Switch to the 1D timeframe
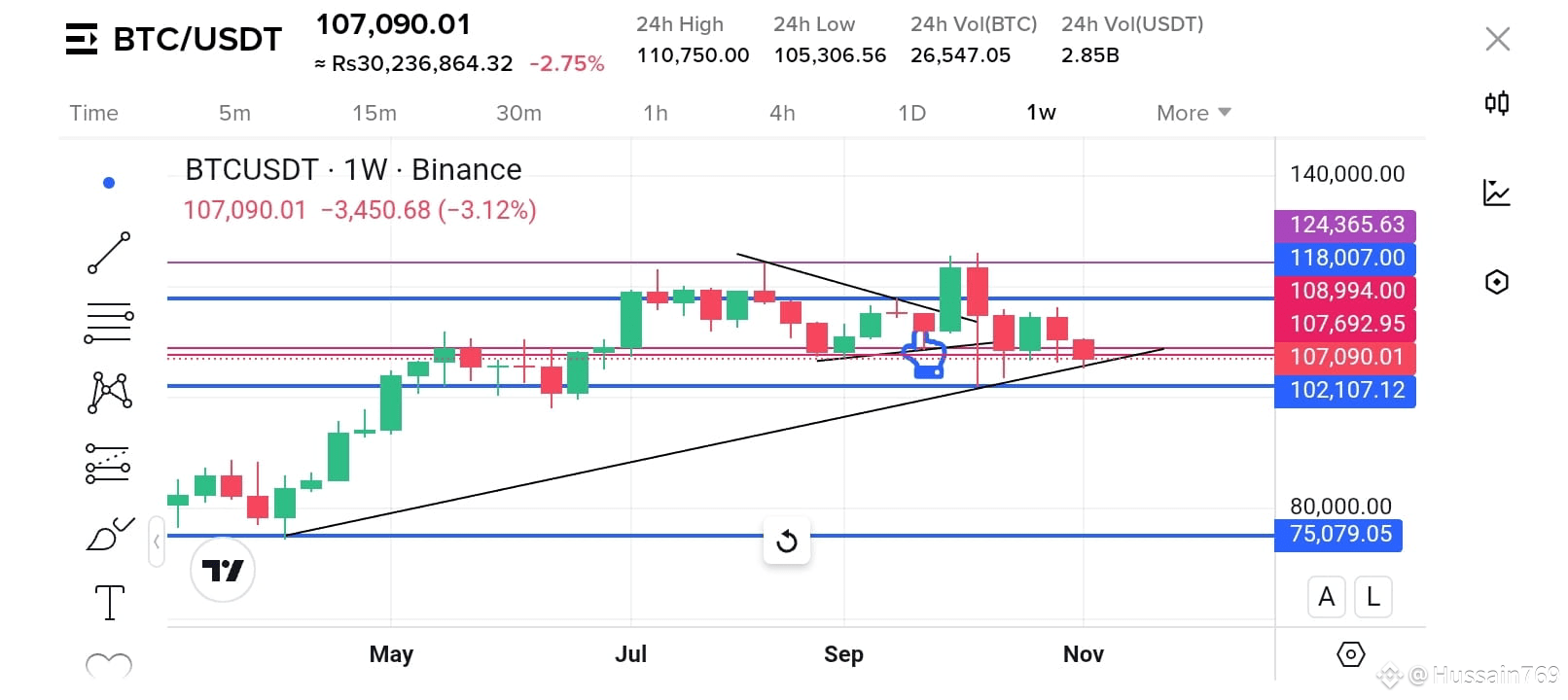This screenshot has width=1568, height=700. pyautogui.click(x=911, y=113)
